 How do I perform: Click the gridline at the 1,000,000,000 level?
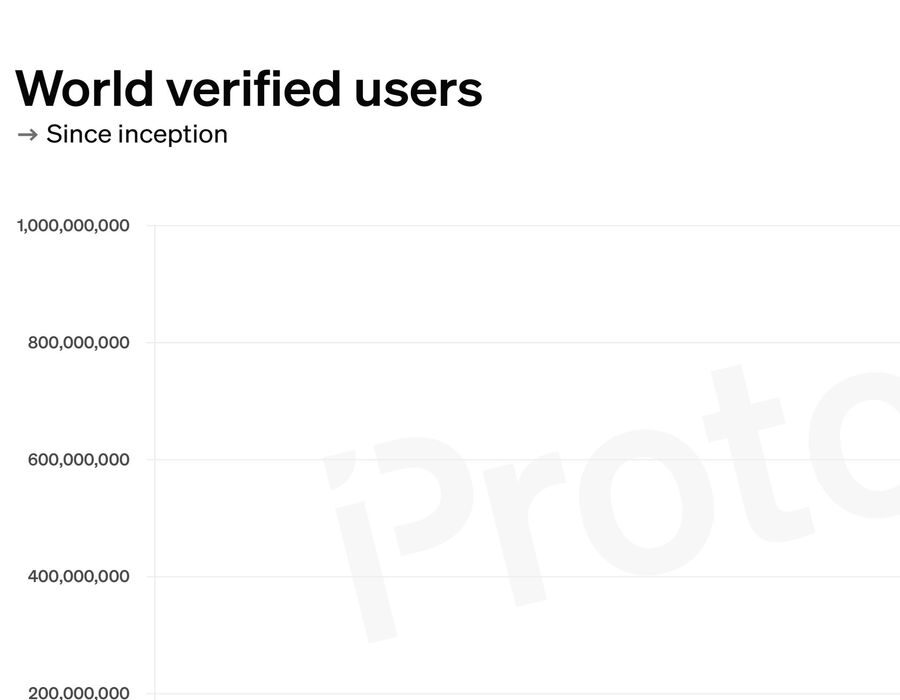pos(520,226)
